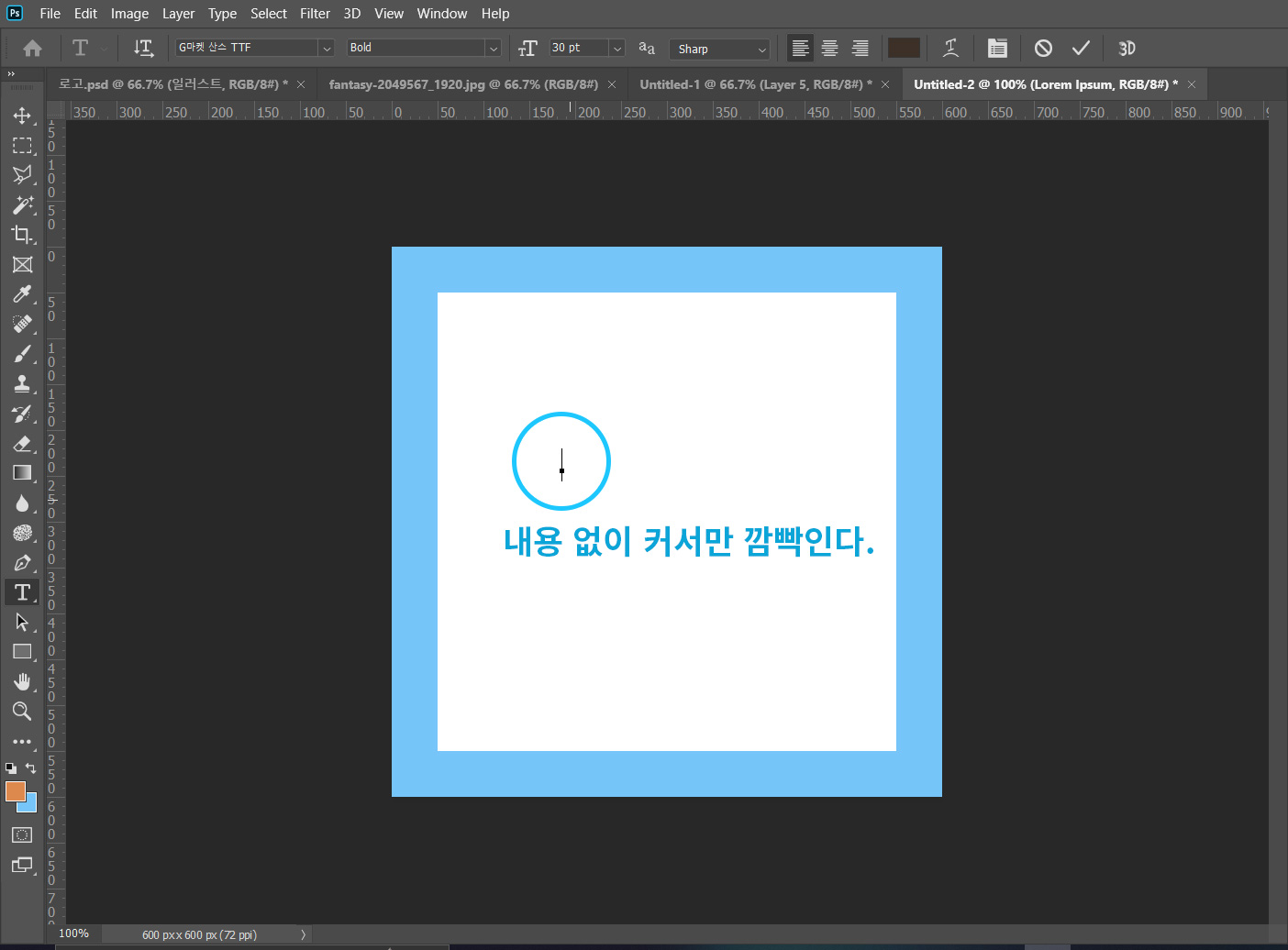Cancel current text edits
1288x950 pixels.
pyautogui.click(x=1043, y=49)
